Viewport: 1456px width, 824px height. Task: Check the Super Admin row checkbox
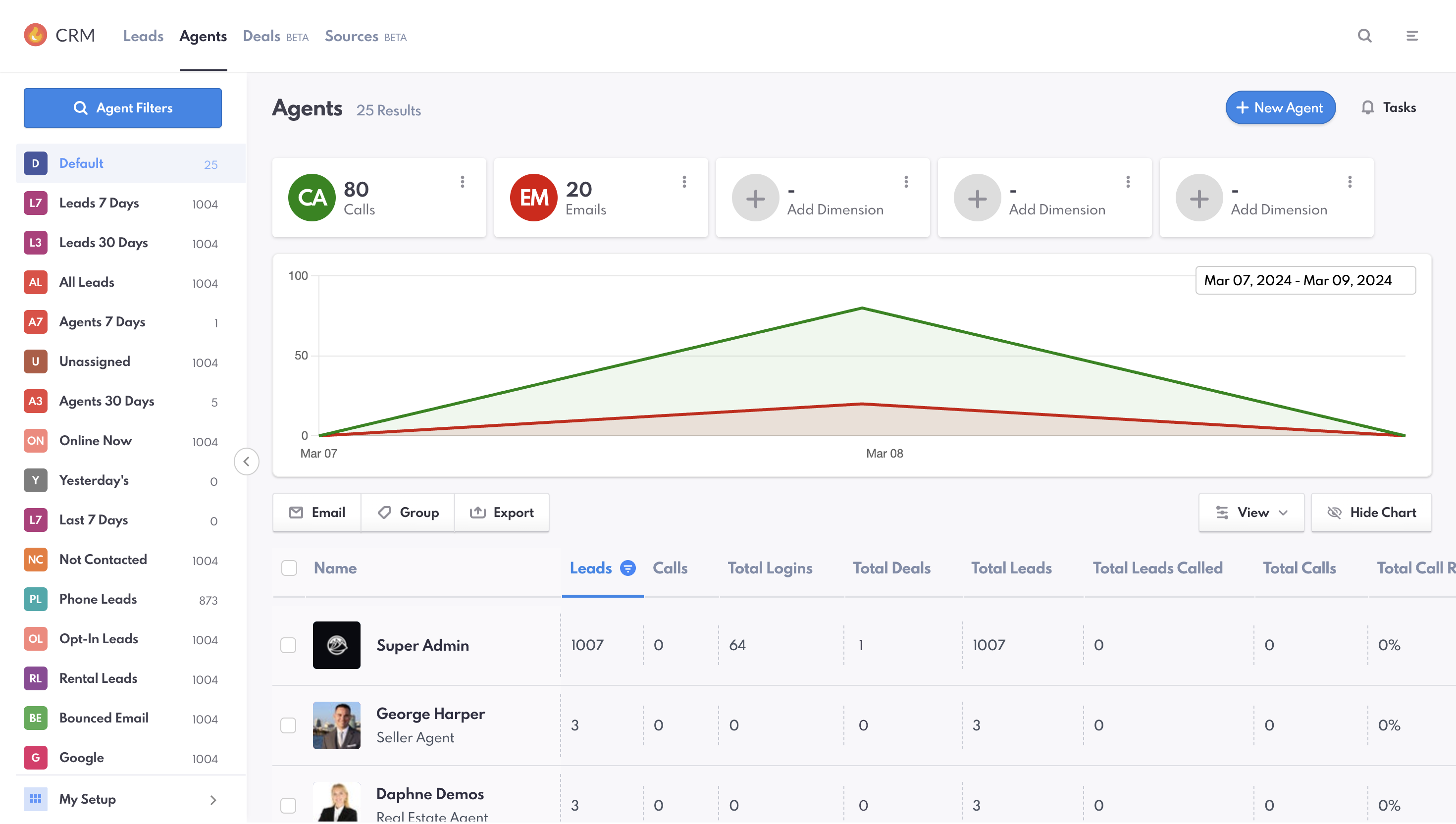pos(288,645)
